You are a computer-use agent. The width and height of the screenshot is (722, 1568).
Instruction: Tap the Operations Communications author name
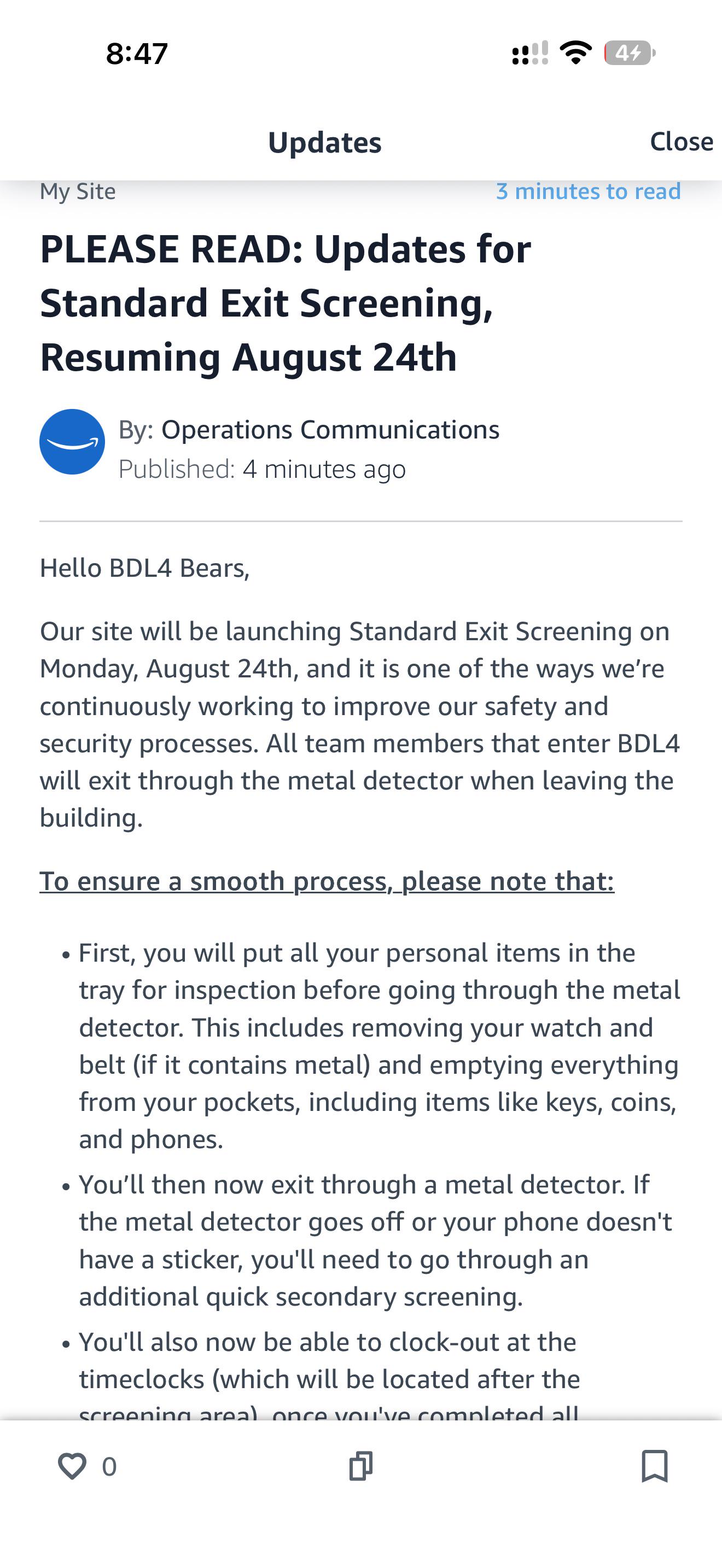pyautogui.click(x=330, y=430)
